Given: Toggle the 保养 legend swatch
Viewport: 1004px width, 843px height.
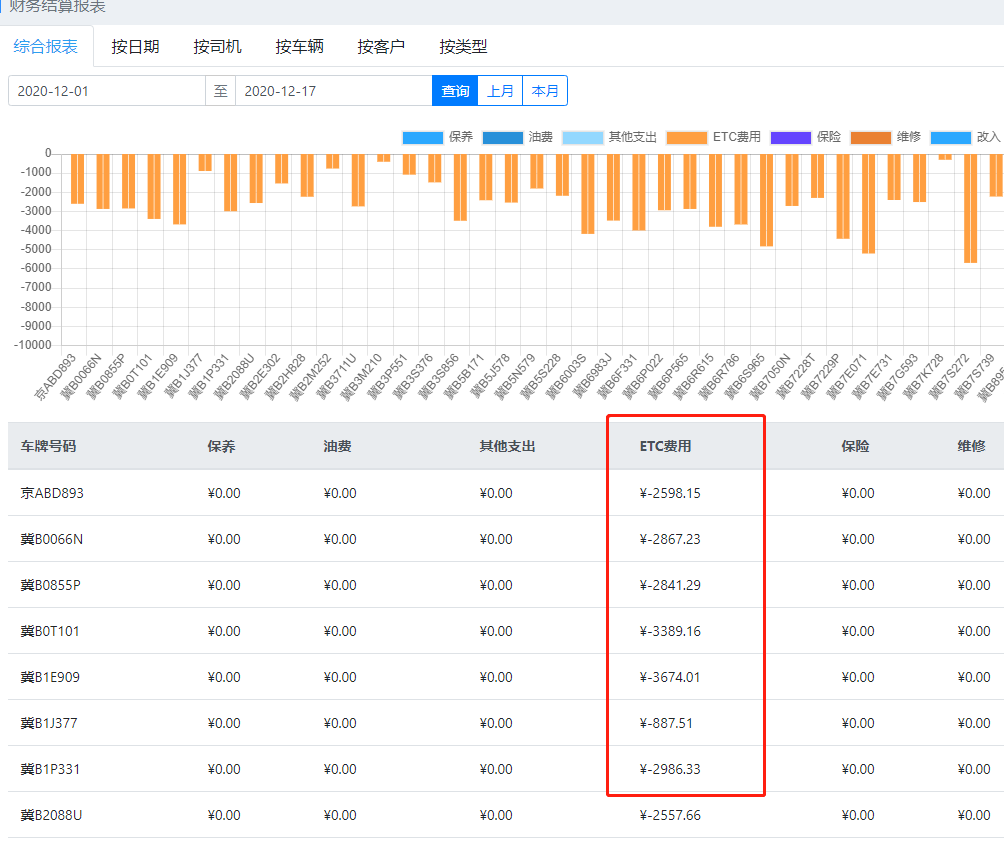Looking at the screenshot, I should [x=422, y=137].
